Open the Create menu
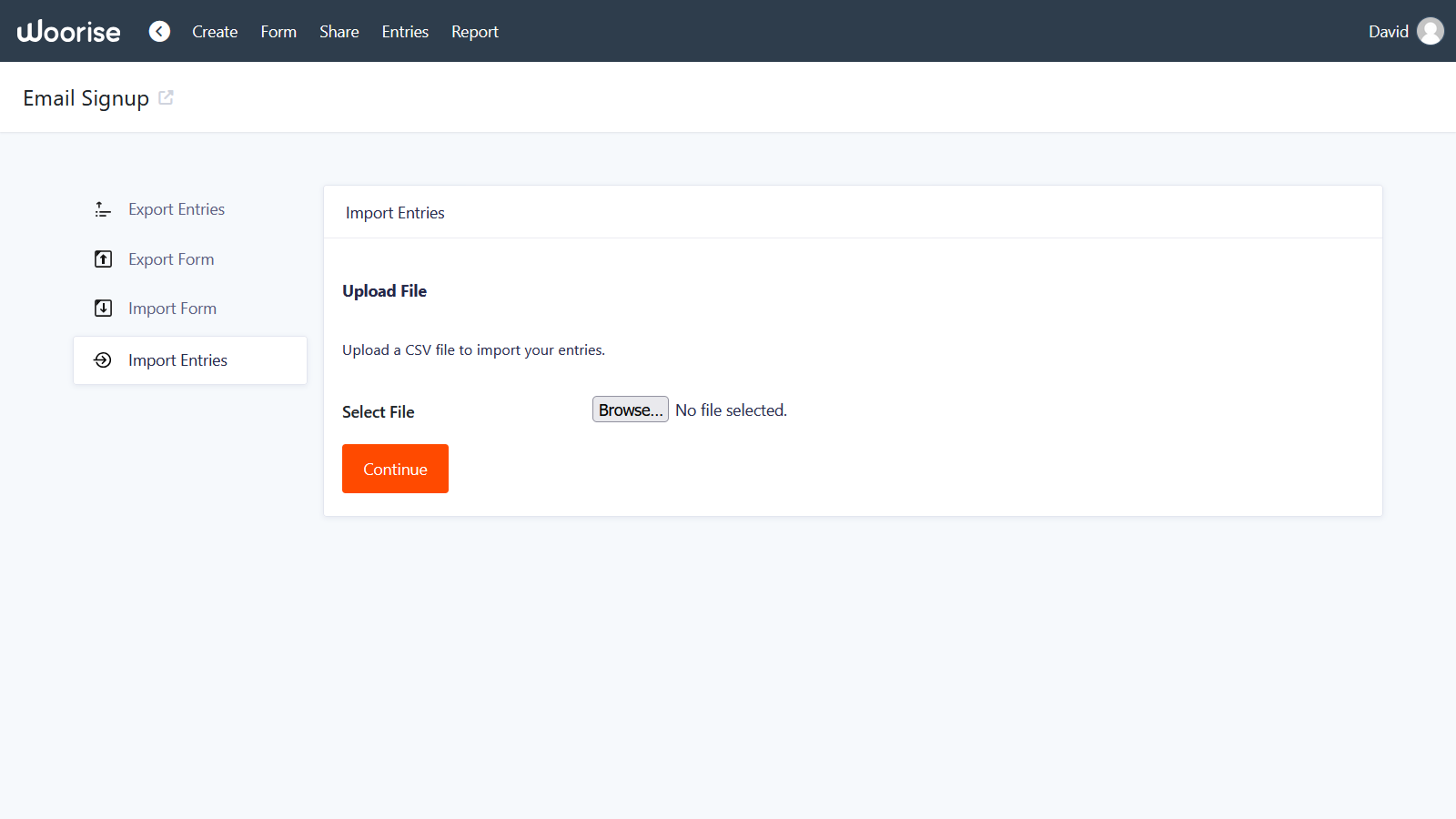The image size is (1456, 819). (214, 31)
